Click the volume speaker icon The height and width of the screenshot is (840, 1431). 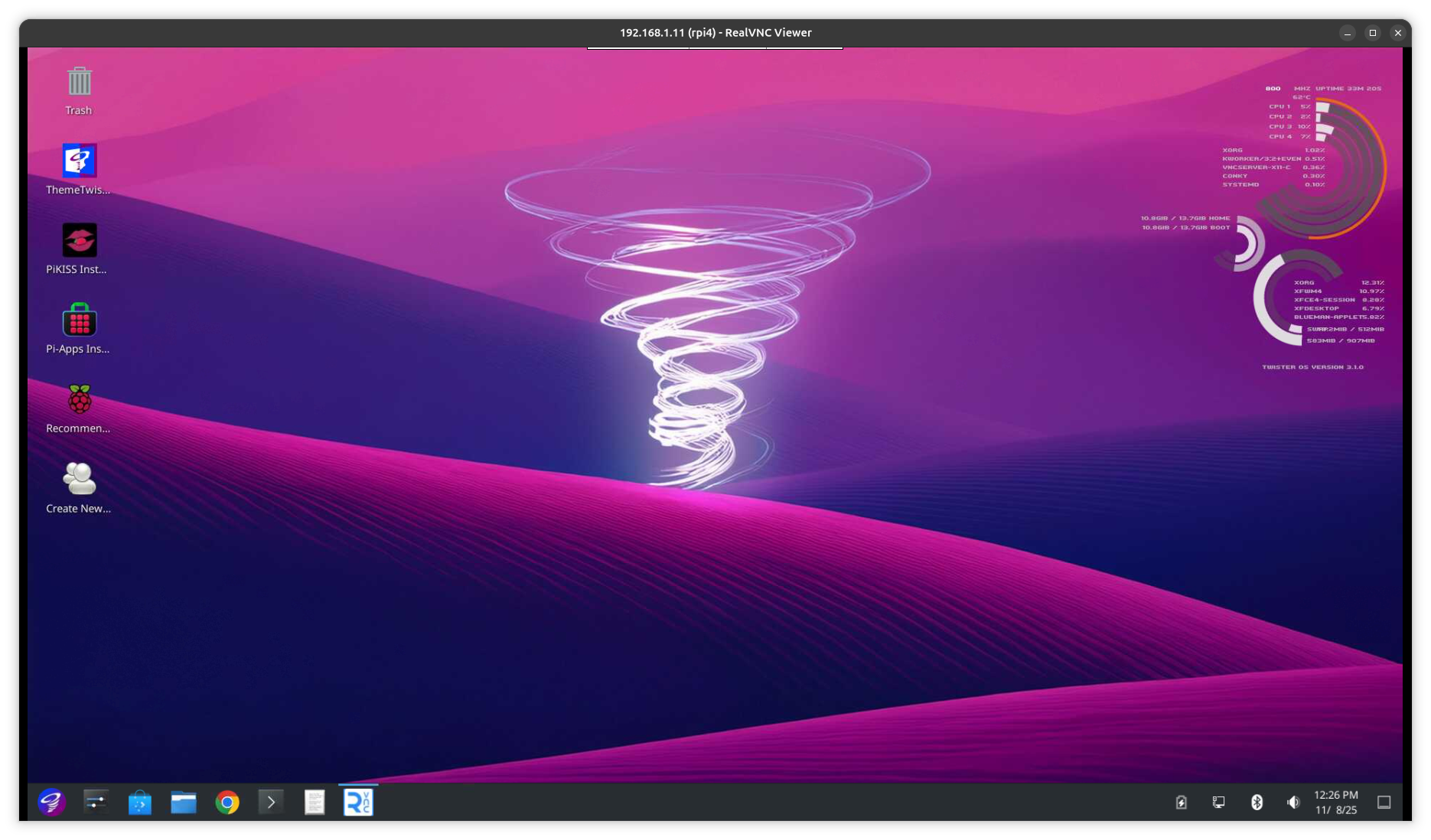click(1293, 803)
